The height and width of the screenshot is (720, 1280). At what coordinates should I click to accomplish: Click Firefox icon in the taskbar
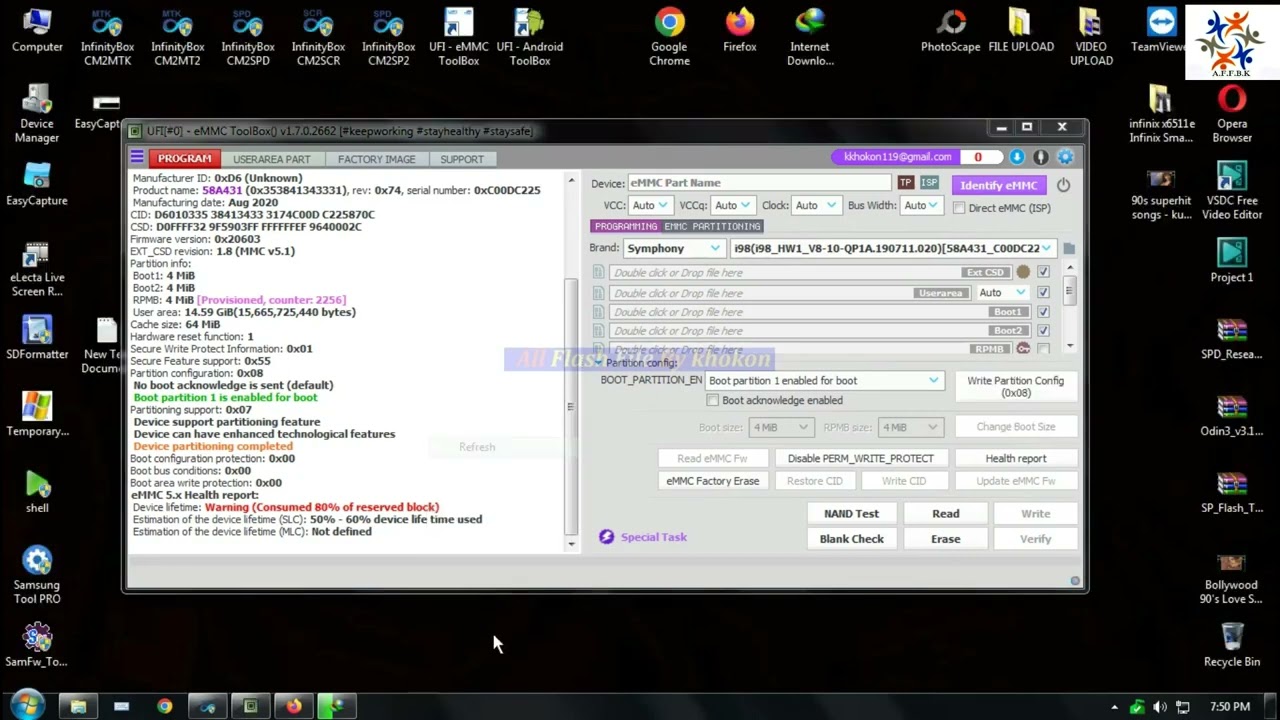pyautogui.click(x=294, y=706)
